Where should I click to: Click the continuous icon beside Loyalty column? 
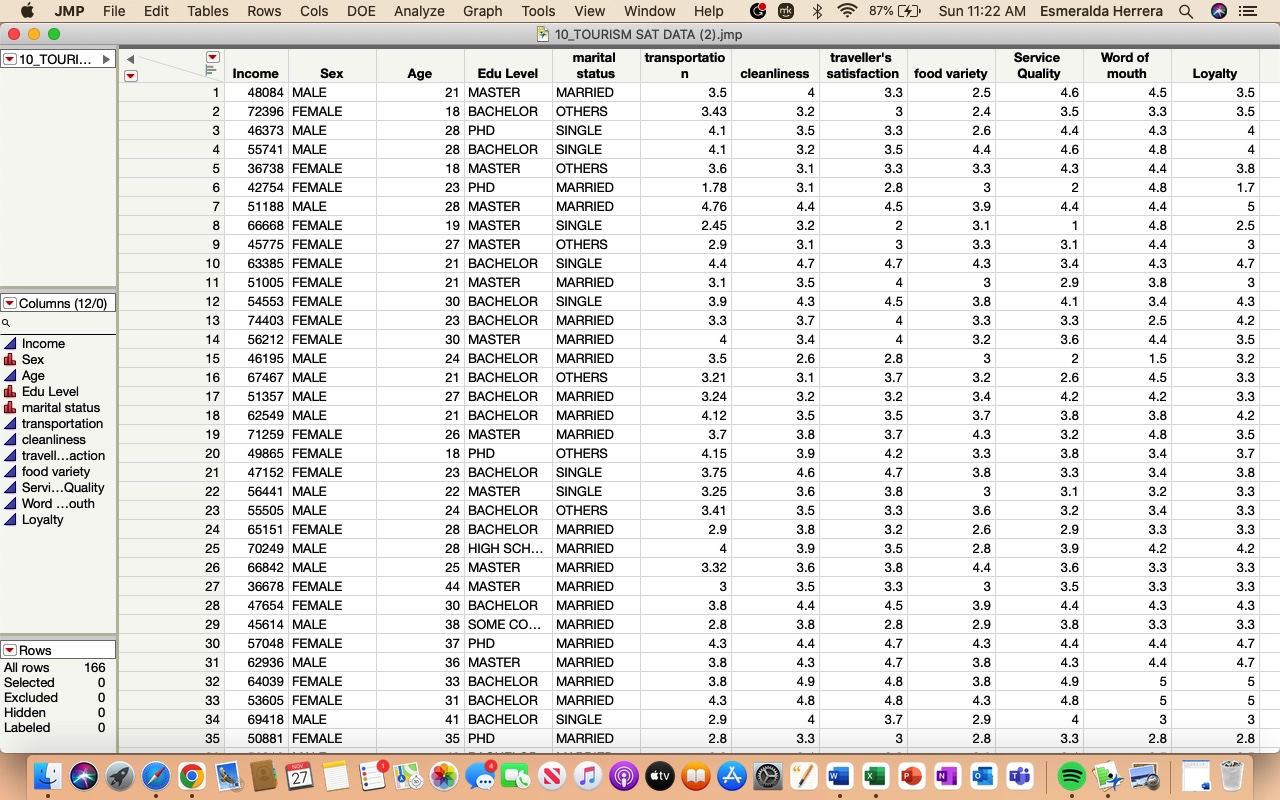9,519
